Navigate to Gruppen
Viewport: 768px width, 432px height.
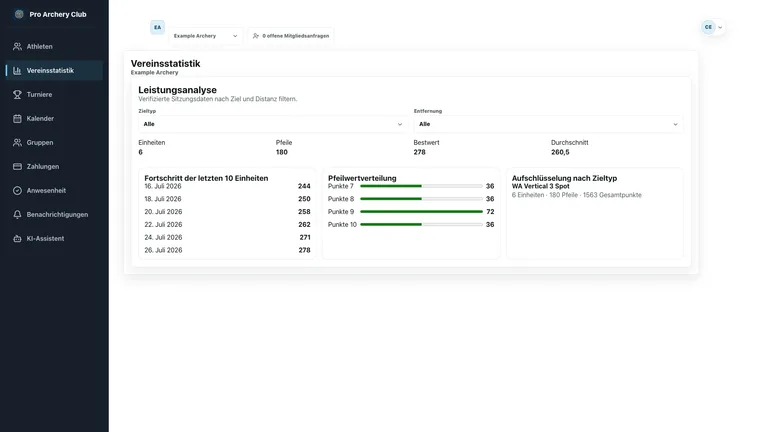pyautogui.click(x=54, y=143)
